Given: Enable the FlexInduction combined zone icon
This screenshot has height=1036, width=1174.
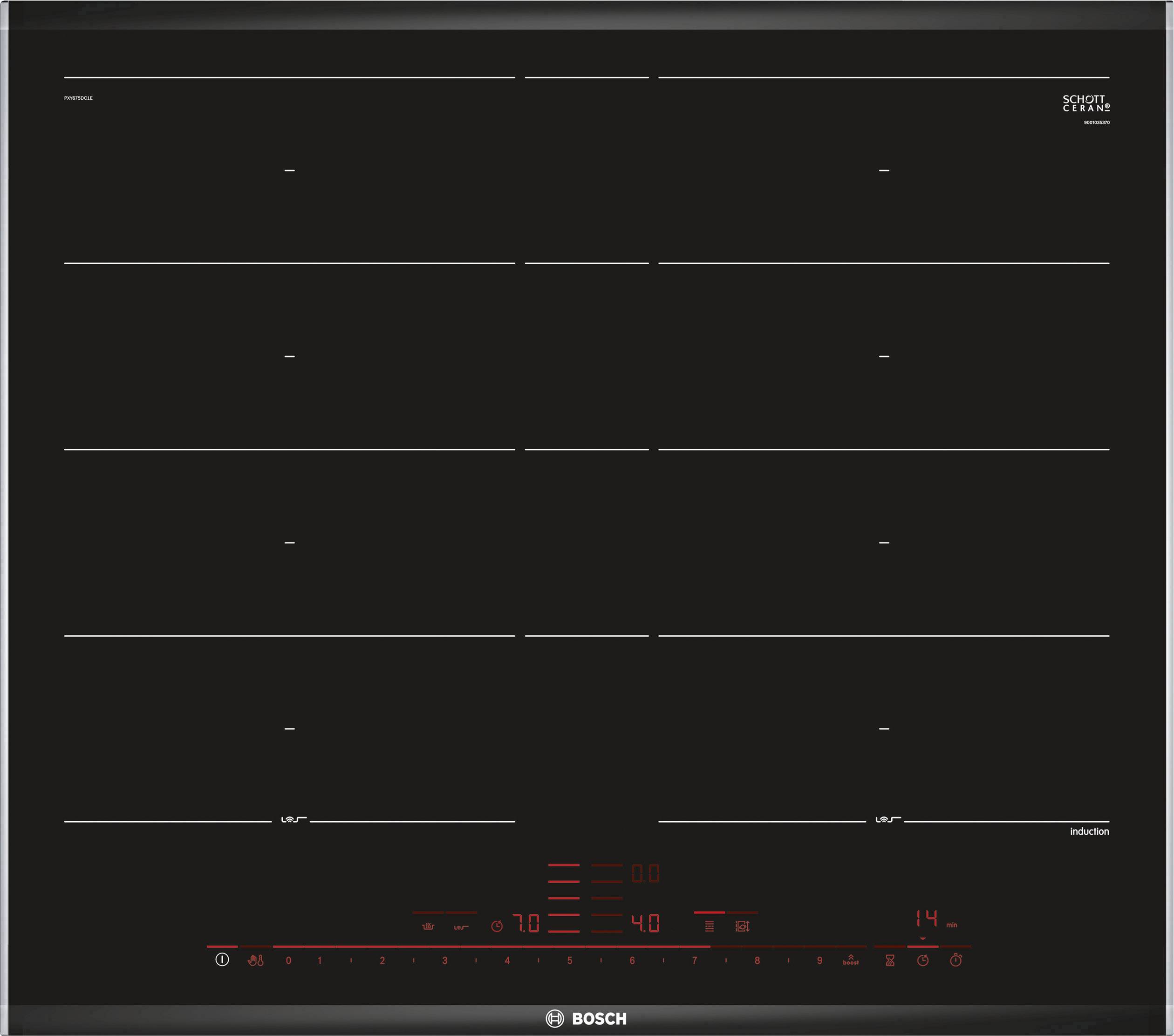Looking at the screenshot, I should pyautogui.click(x=710, y=926).
